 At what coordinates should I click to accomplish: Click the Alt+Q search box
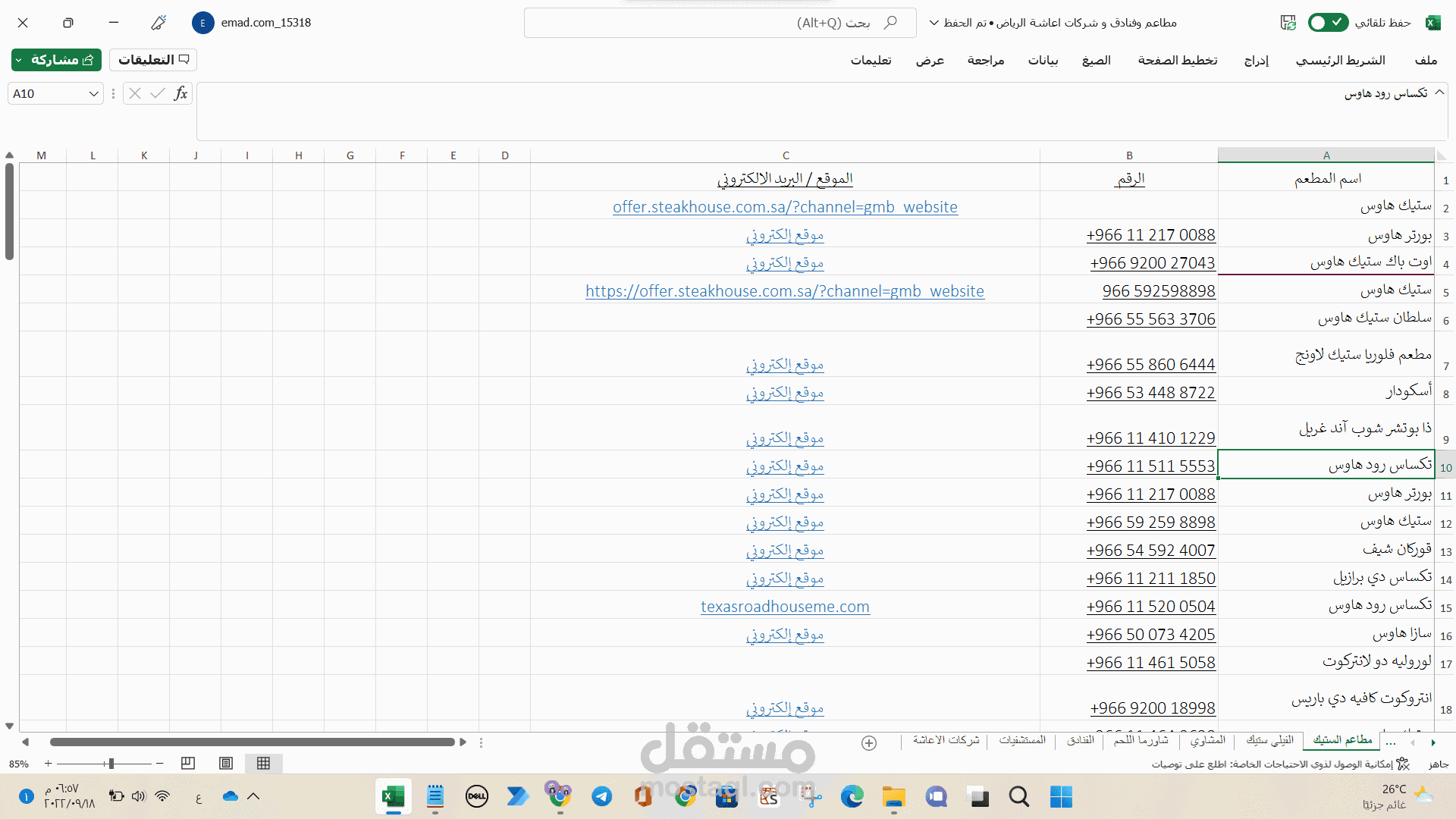pos(720,23)
